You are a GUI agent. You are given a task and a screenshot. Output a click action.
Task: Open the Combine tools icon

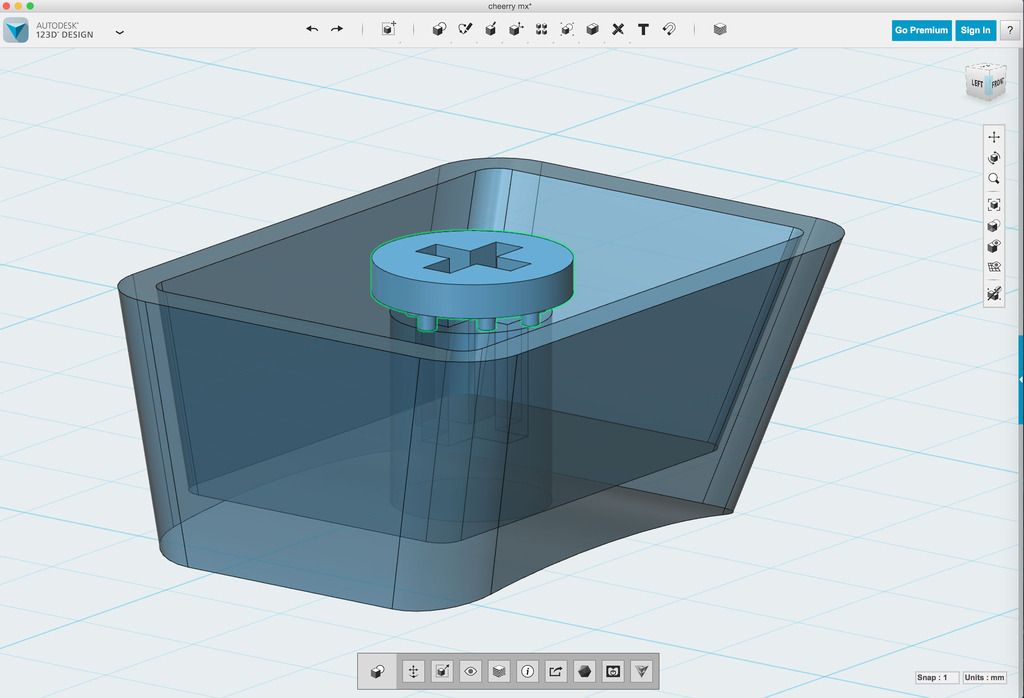pyautogui.click(x=592, y=29)
